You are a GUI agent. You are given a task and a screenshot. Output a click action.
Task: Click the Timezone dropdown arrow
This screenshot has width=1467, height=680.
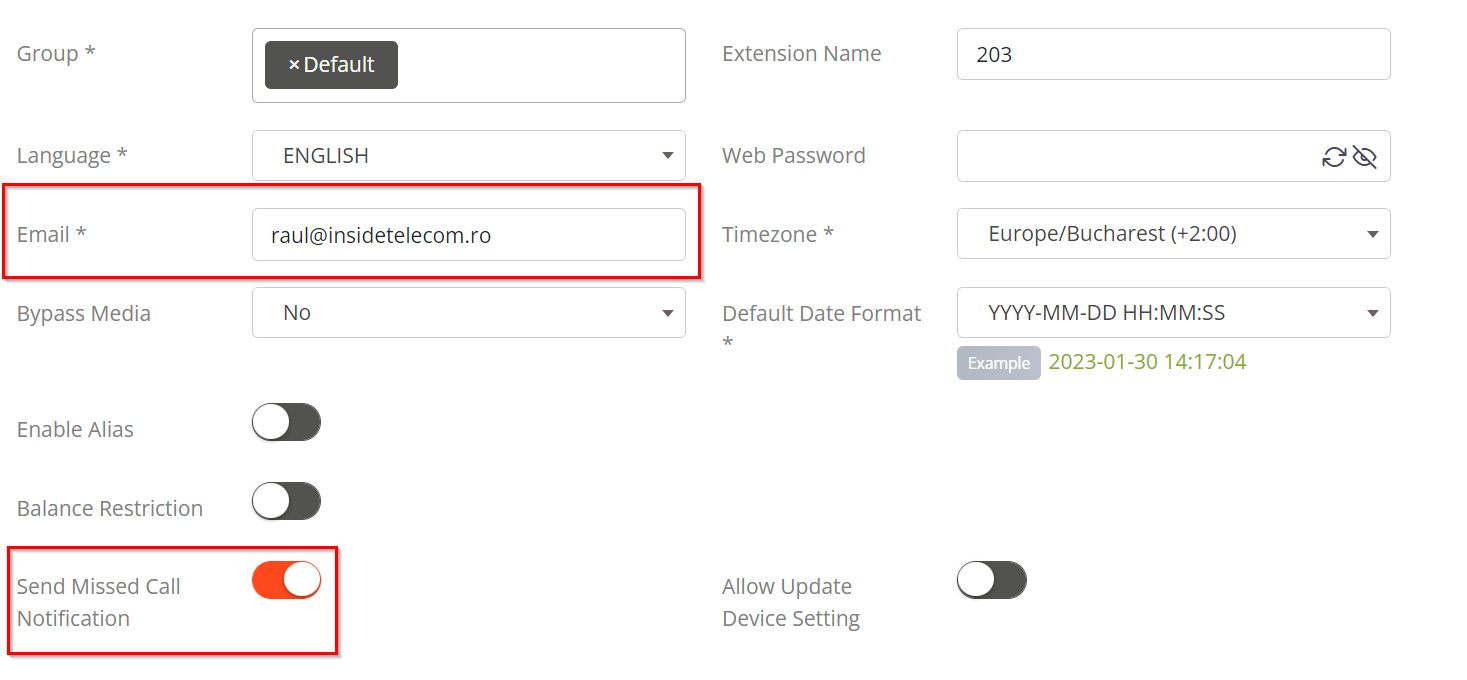[1372, 234]
